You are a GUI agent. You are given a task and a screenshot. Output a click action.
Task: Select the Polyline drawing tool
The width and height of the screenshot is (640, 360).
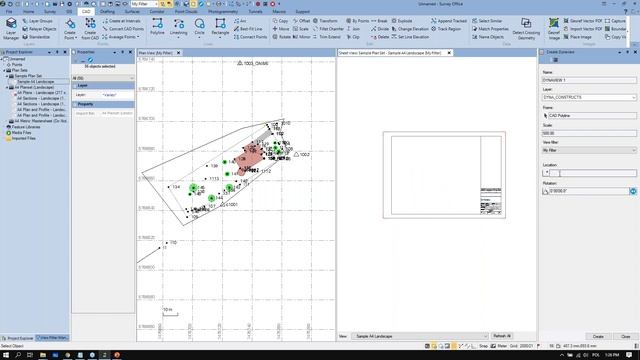pos(157,27)
